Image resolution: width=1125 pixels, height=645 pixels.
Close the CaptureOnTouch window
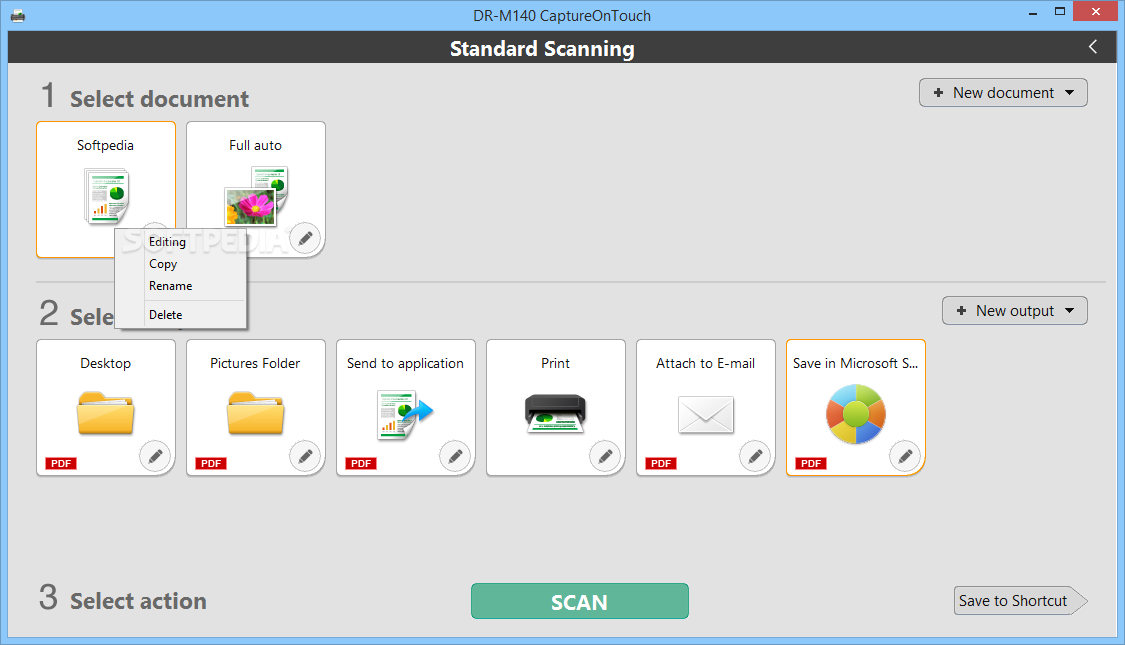click(x=1096, y=11)
